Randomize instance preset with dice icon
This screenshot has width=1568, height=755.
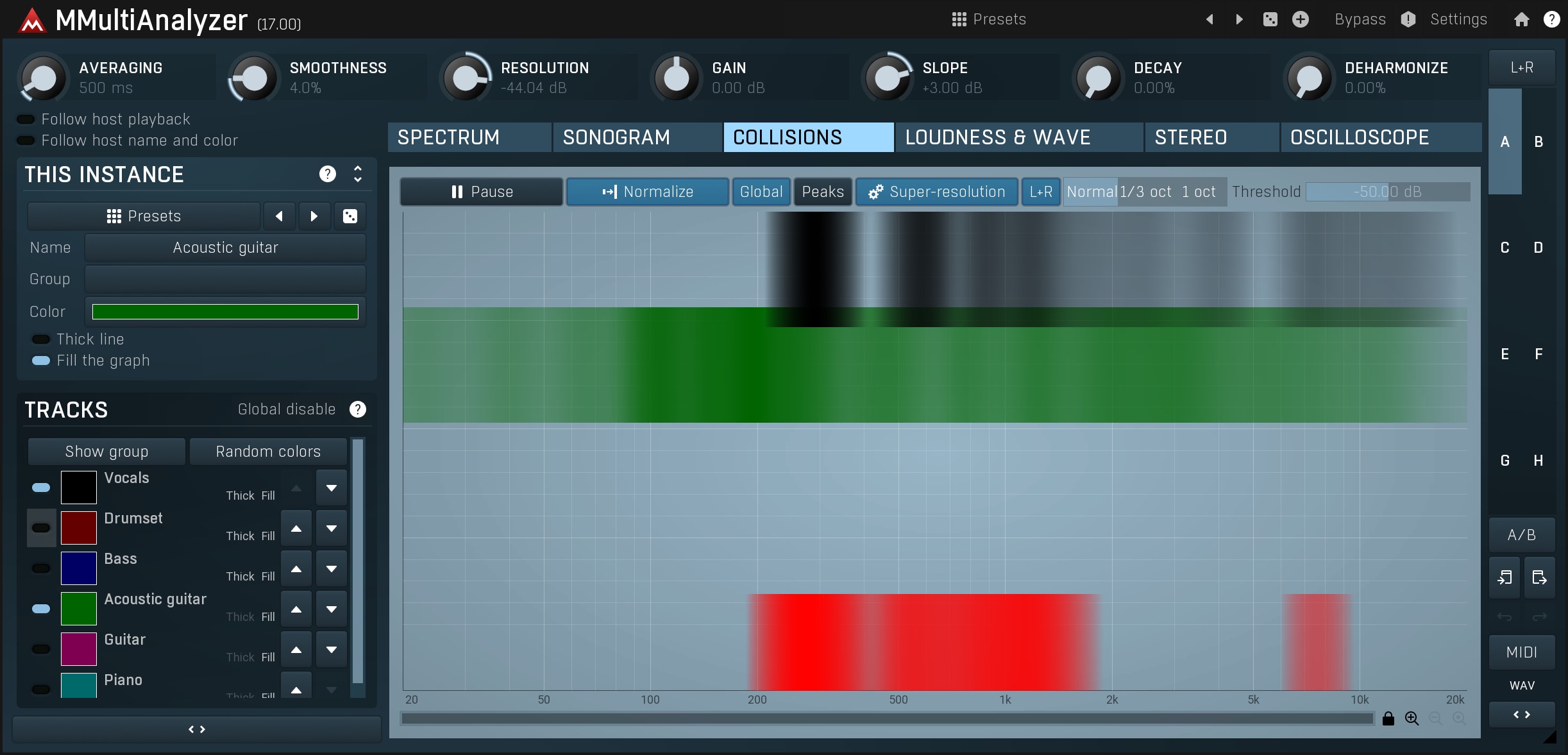point(350,216)
